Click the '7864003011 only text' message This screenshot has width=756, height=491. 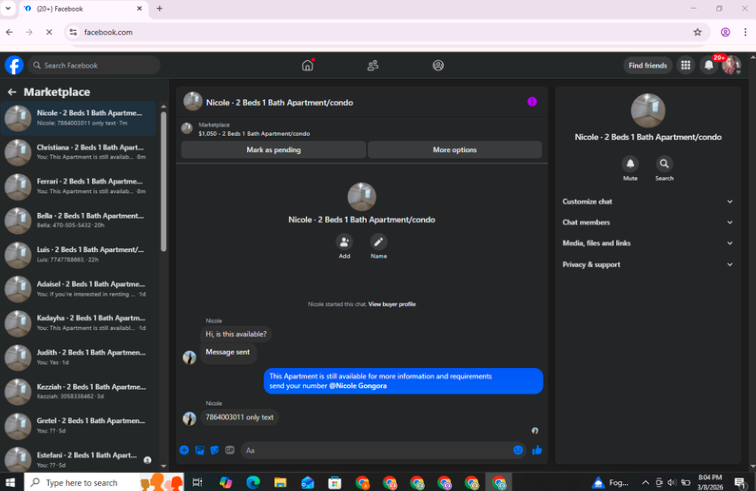239,417
